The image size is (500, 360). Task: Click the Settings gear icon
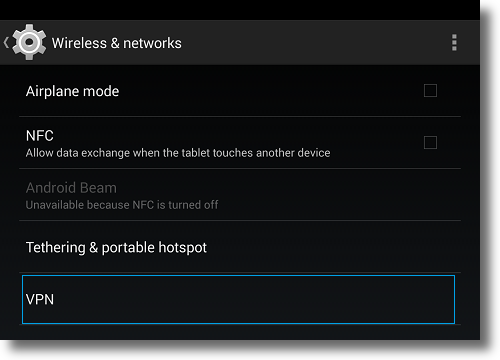29,42
